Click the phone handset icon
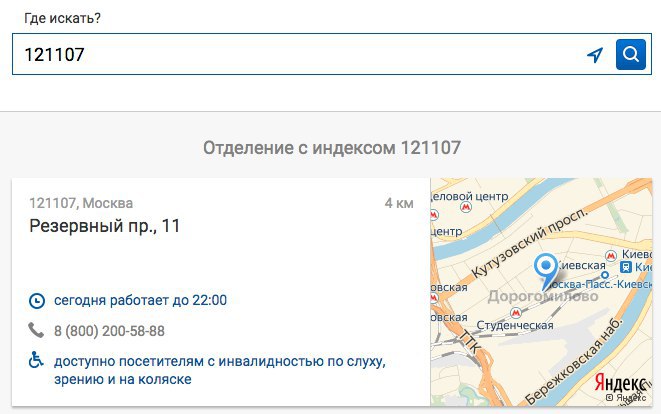Image resolution: width=661 pixels, height=414 pixels. [36, 330]
